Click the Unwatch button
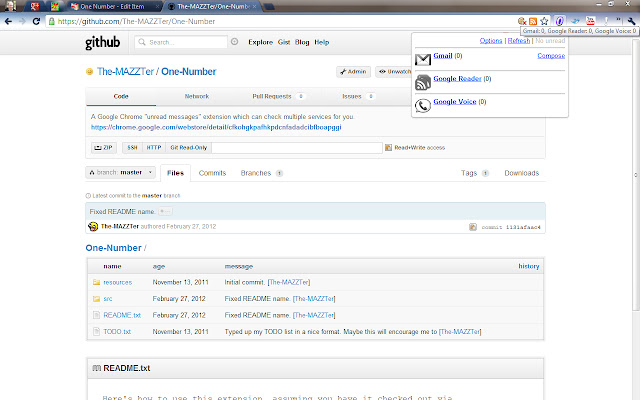The image size is (640, 400). [393, 71]
